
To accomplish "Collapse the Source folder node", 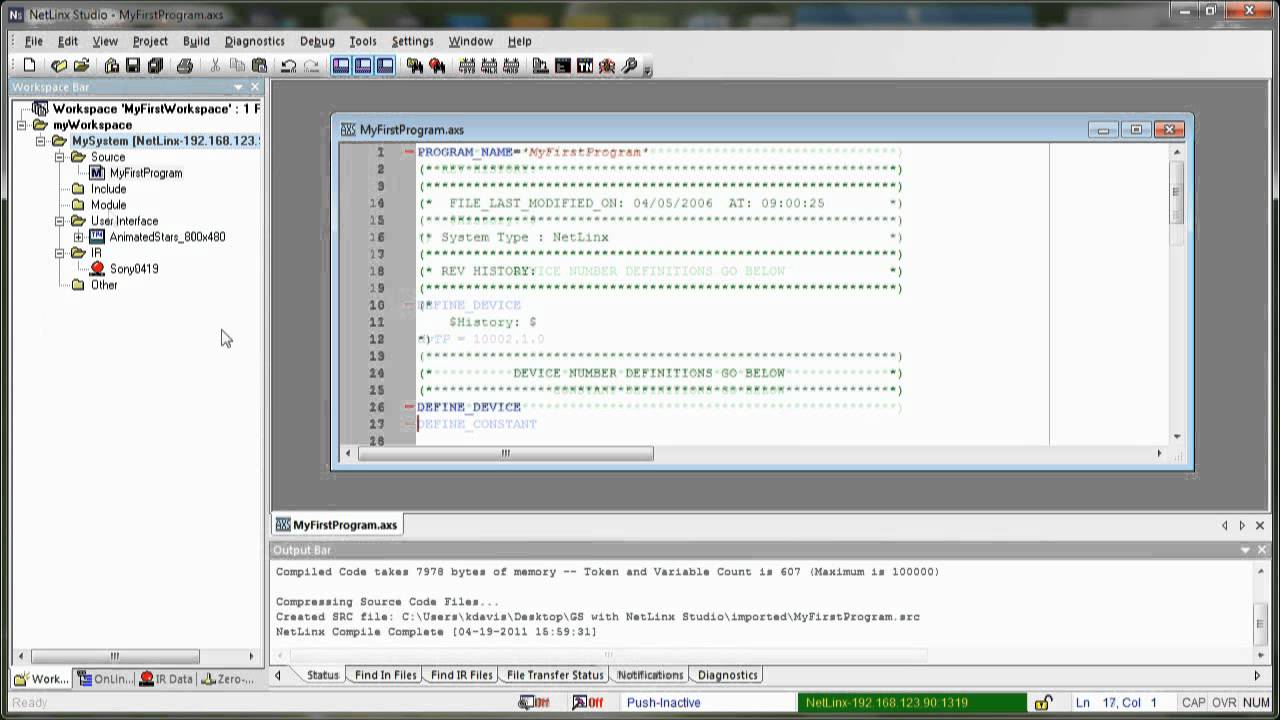I will [x=59, y=157].
